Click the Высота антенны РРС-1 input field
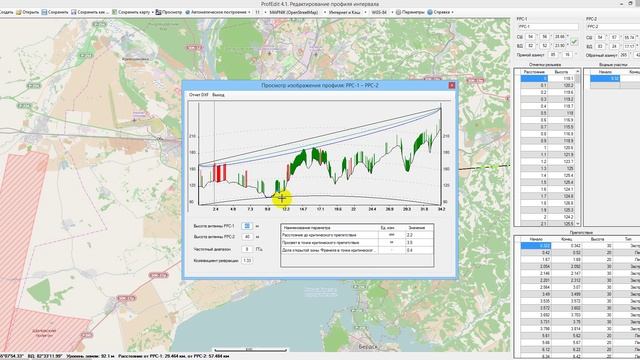The height and width of the screenshot is (360, 640). coord(247,226)
